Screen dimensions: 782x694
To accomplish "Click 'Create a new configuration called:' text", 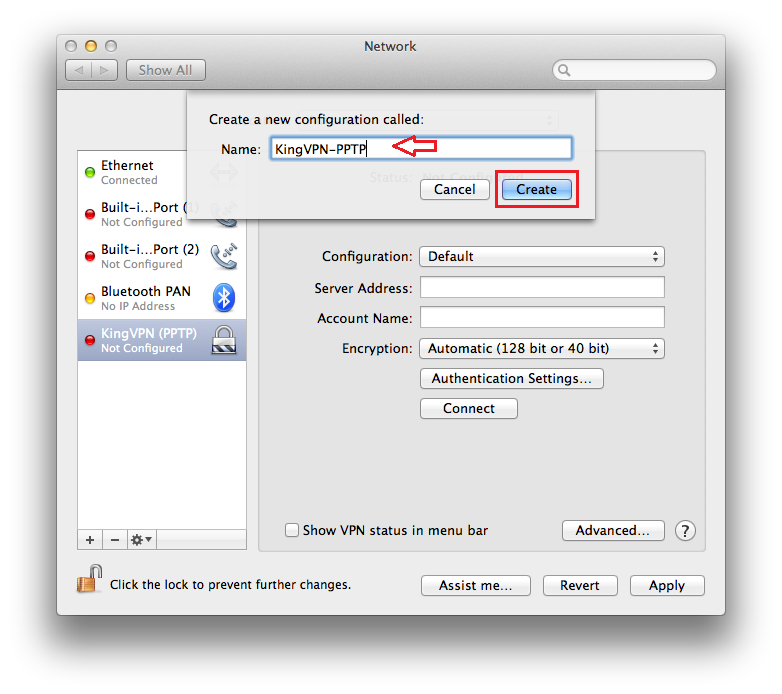I will 316,120.
